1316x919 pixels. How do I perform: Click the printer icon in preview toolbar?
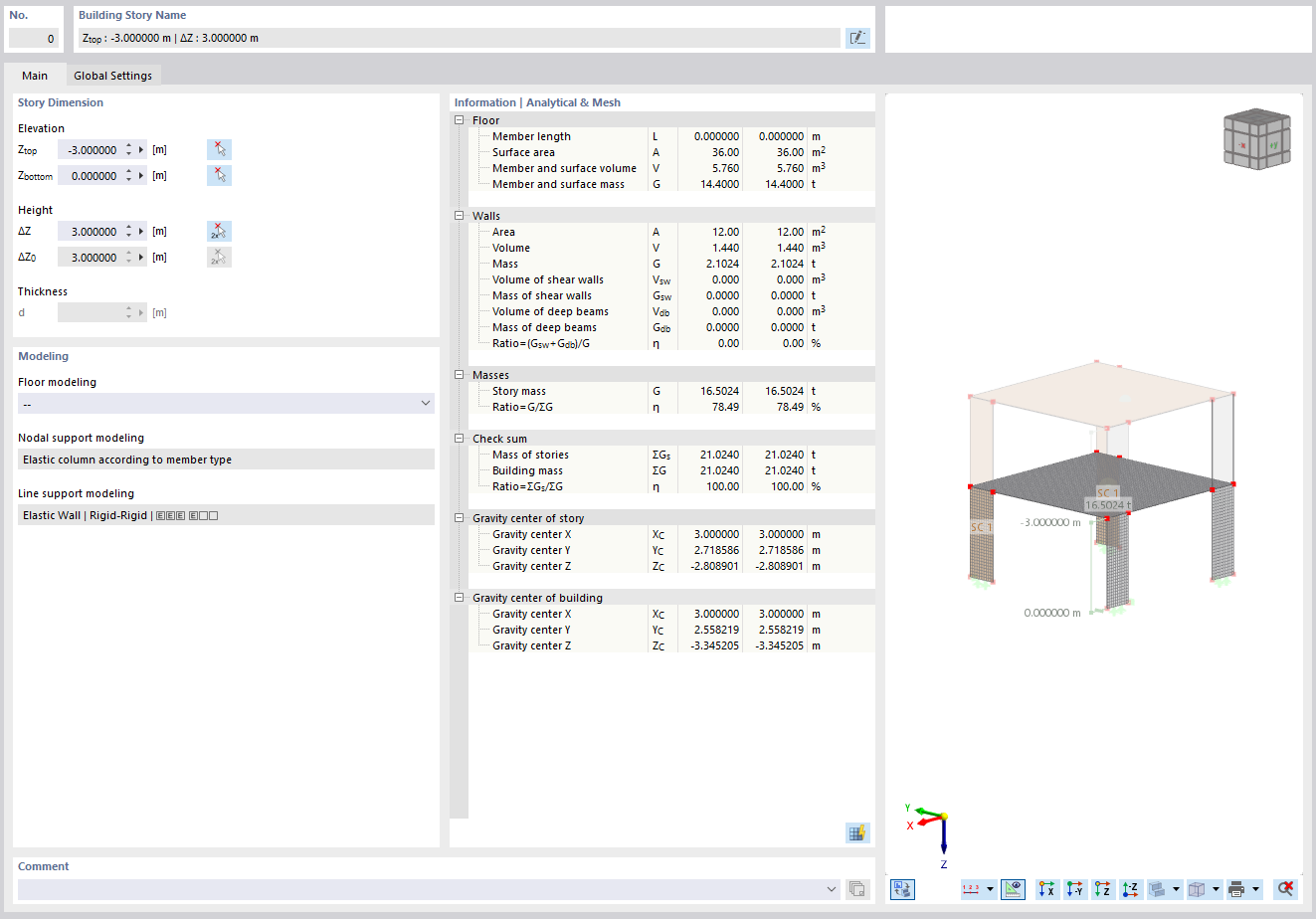[1237, 889]
